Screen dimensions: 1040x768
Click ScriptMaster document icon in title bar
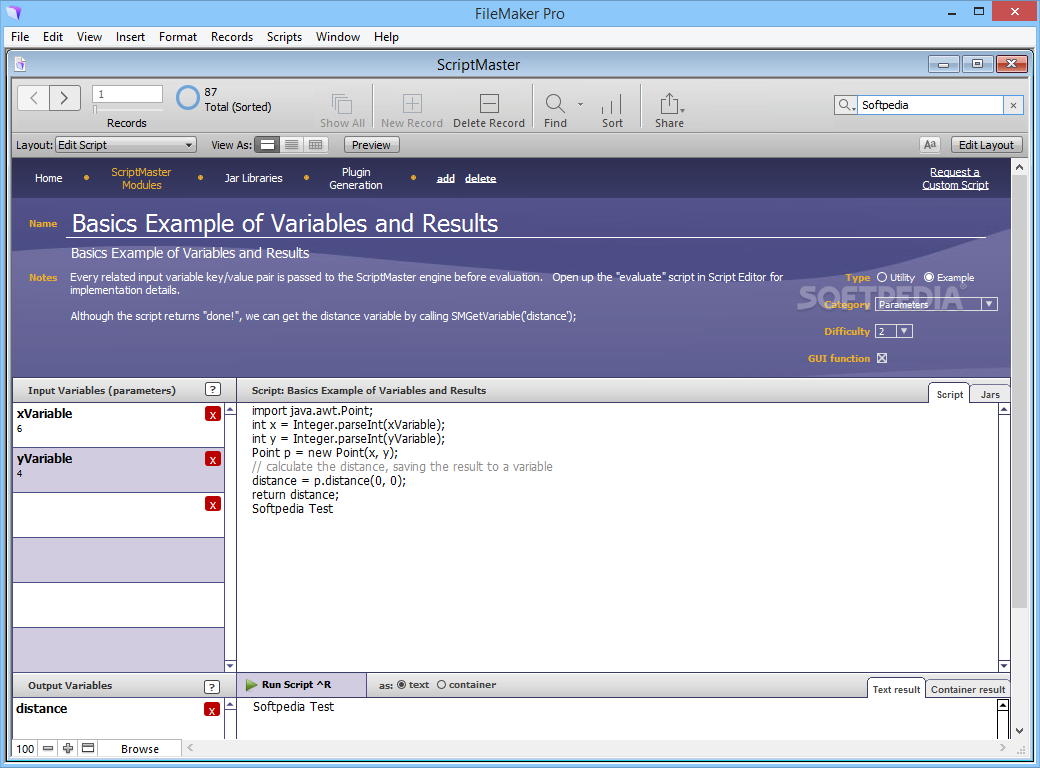click(x=21, y=64)
